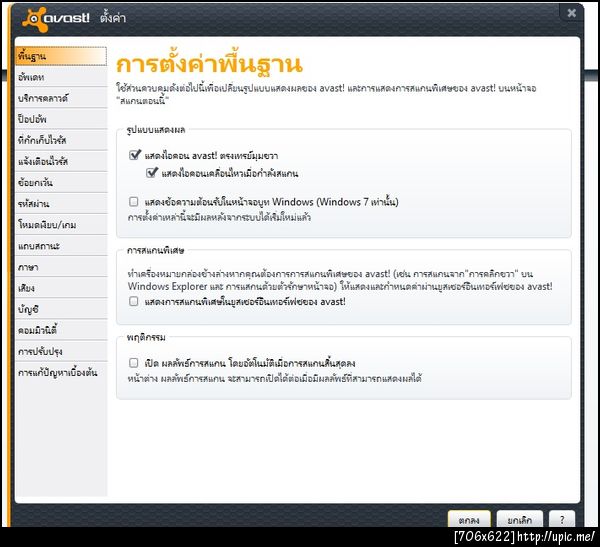Open the อัพเดท settings tab
Screen dimensions: 600x547
pos(61,77)
